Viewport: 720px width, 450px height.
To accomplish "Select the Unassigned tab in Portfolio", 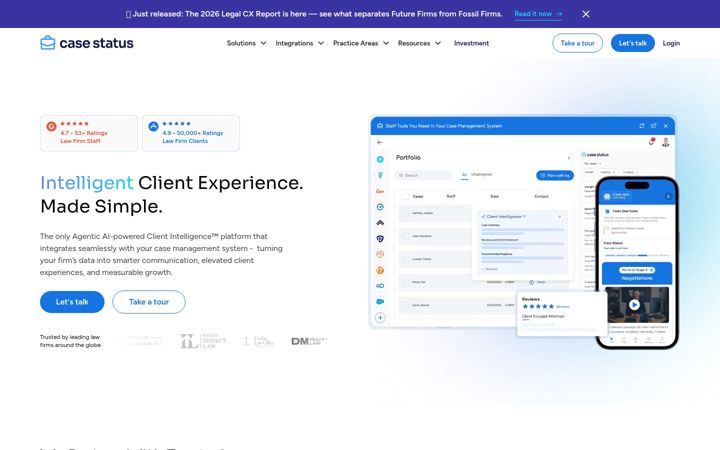I will 481,174.
